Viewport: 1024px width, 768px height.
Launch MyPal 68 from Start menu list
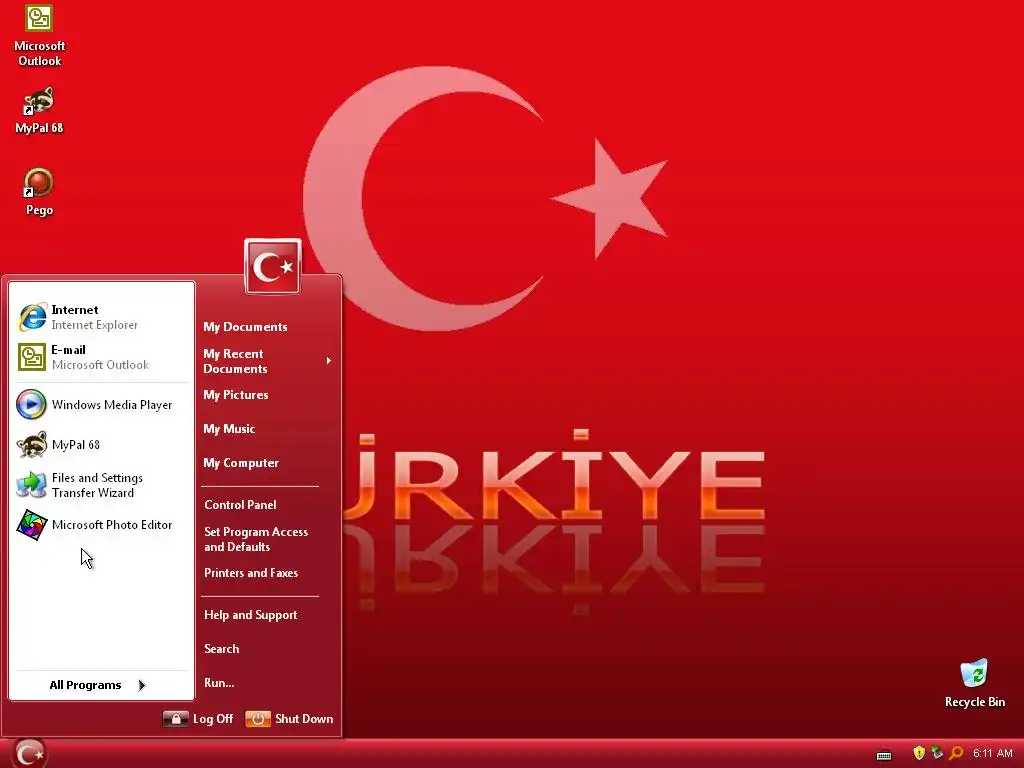click(x=102, y=445)
